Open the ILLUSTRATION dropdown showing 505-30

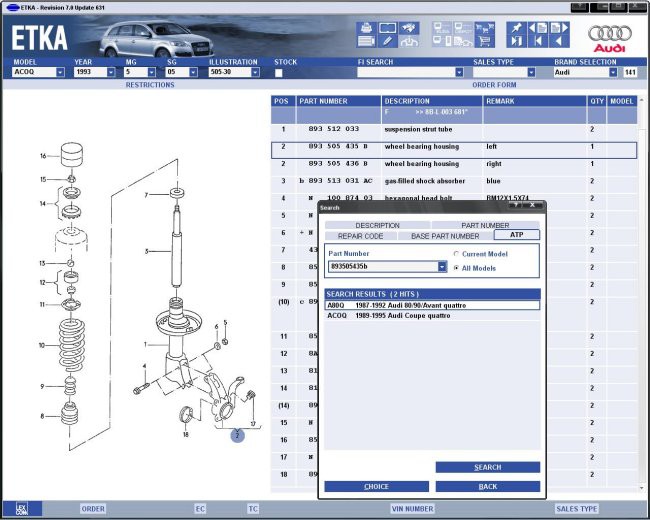pyautogui.click(x=255, y=72)
